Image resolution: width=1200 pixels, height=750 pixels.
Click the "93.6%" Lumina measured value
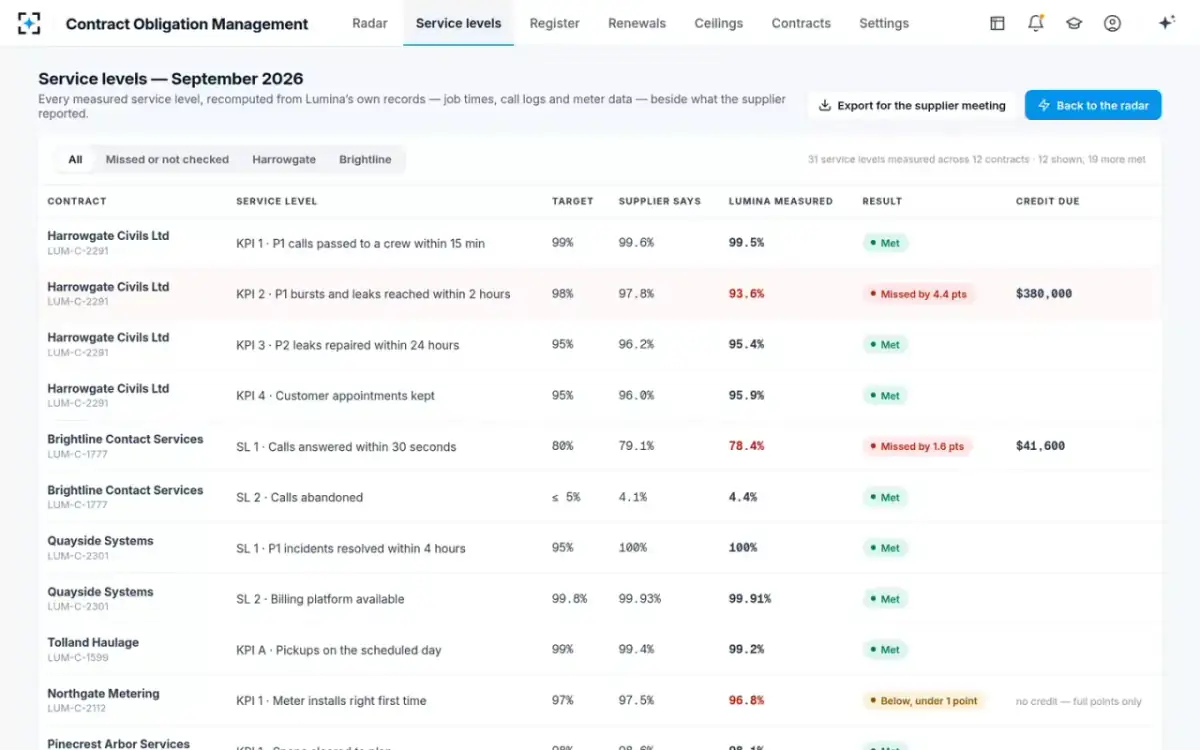(x=747, y=294)
